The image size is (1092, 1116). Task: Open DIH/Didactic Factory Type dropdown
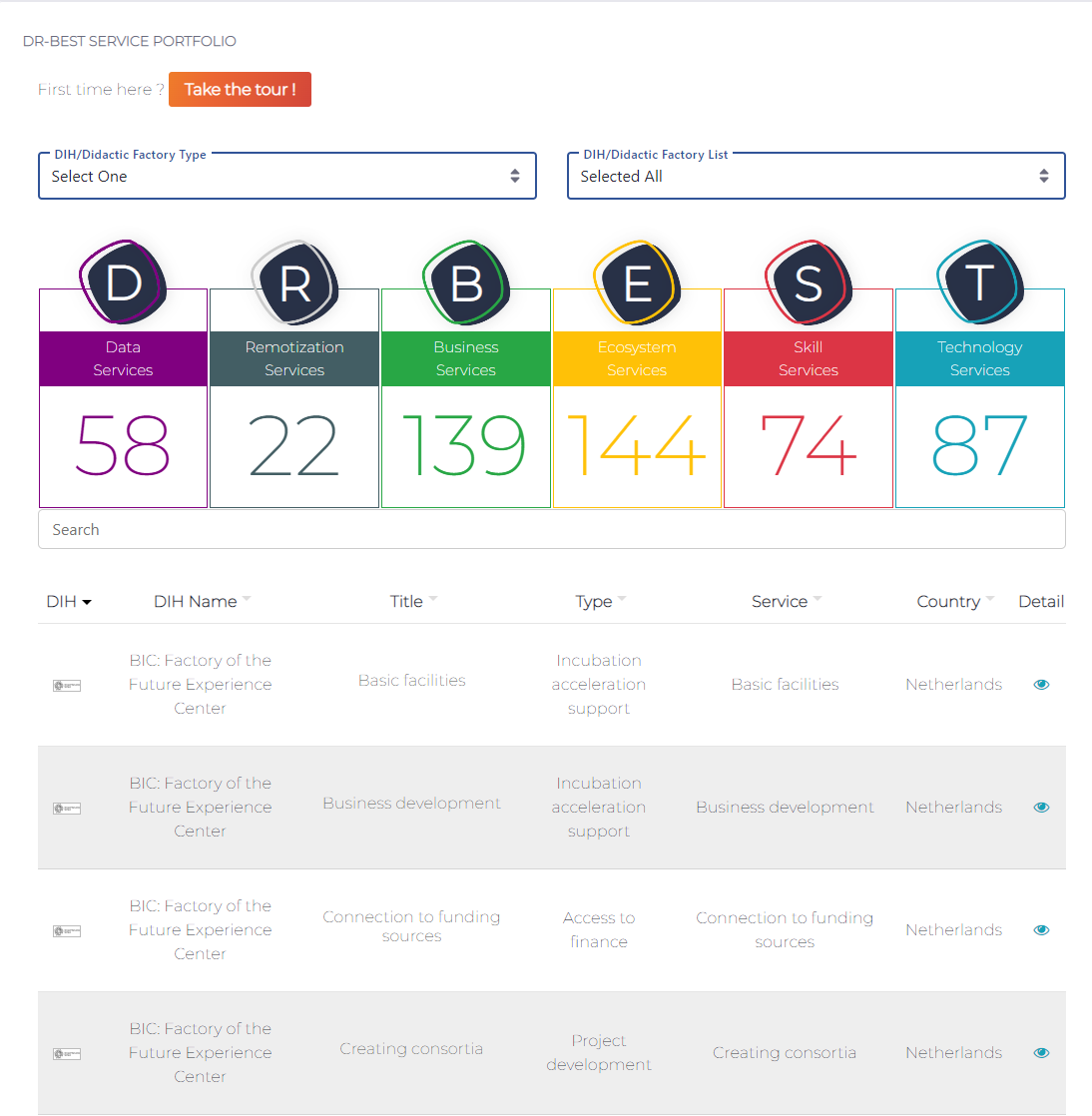[x=287, y=177]
